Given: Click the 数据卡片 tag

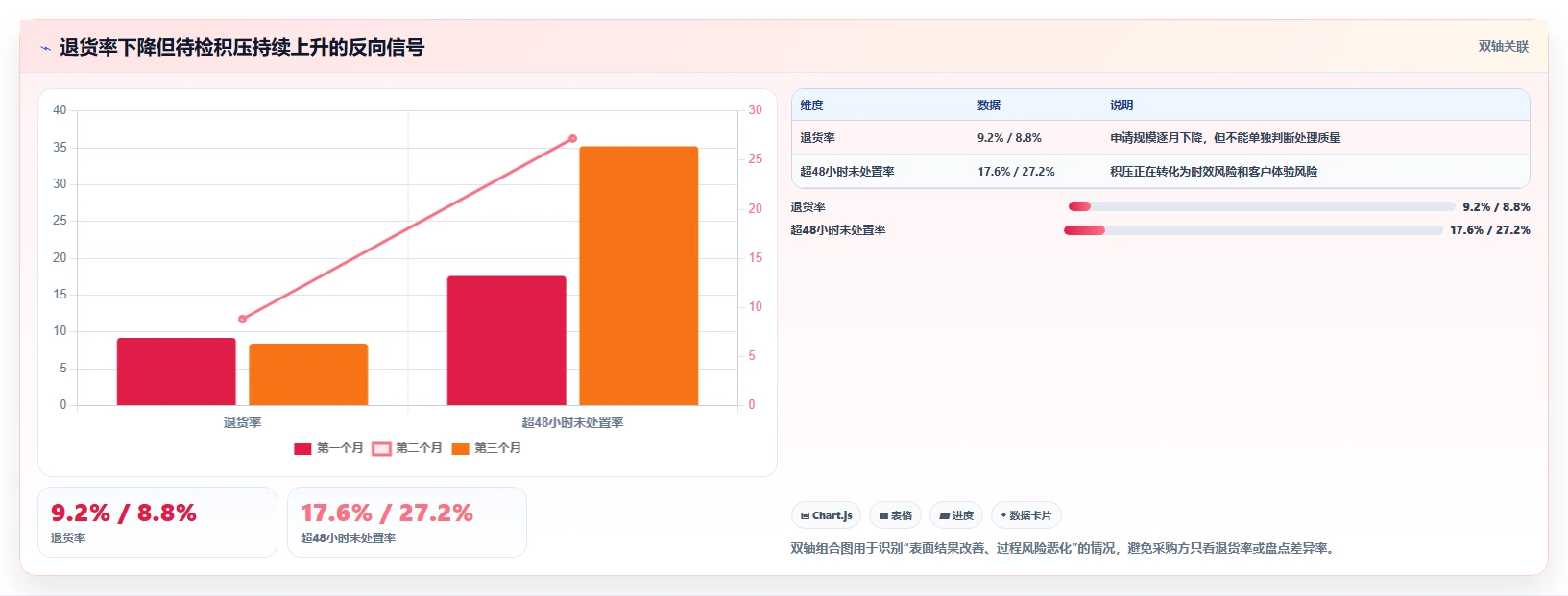Looking at the screenshot, I should coord(1025,515).
